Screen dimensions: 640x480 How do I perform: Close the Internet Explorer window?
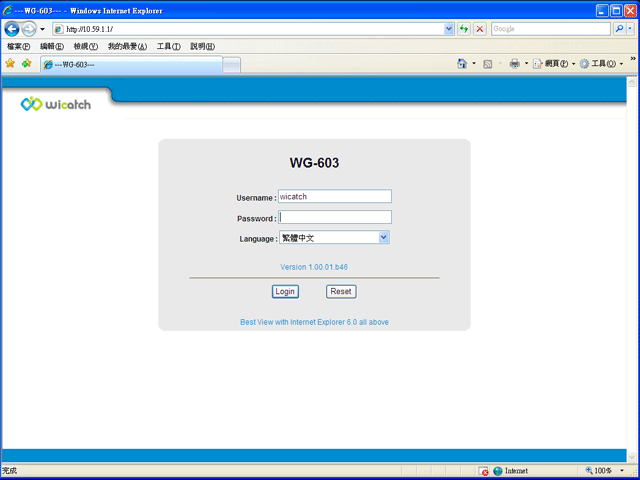[x=630, y=11]
